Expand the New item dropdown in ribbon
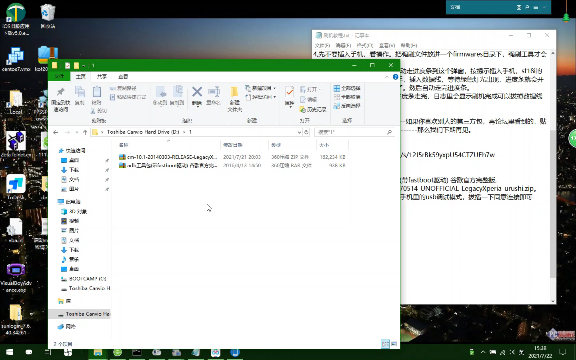 tap(260, 88)
